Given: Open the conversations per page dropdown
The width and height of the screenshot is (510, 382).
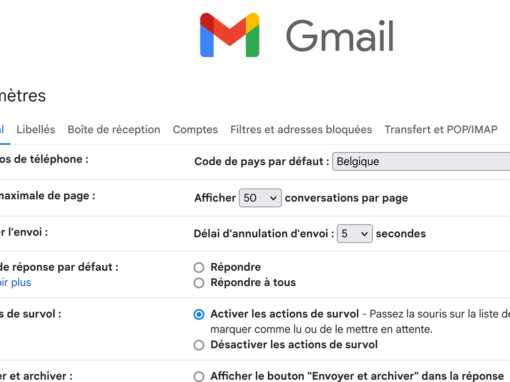Looking at the screenshot, I should (260, 198).
